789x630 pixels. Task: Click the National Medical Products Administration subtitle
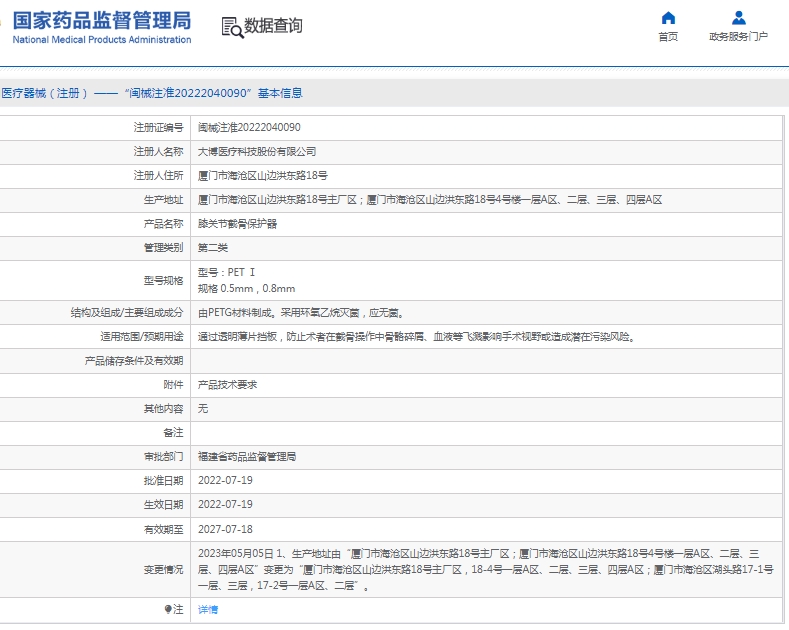pos(101,40)
